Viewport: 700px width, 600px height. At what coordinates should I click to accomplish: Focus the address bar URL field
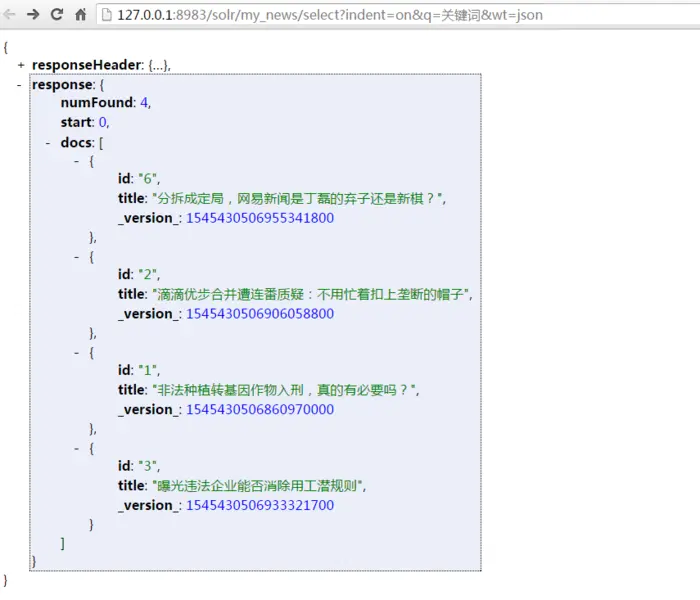click(398, 15)
